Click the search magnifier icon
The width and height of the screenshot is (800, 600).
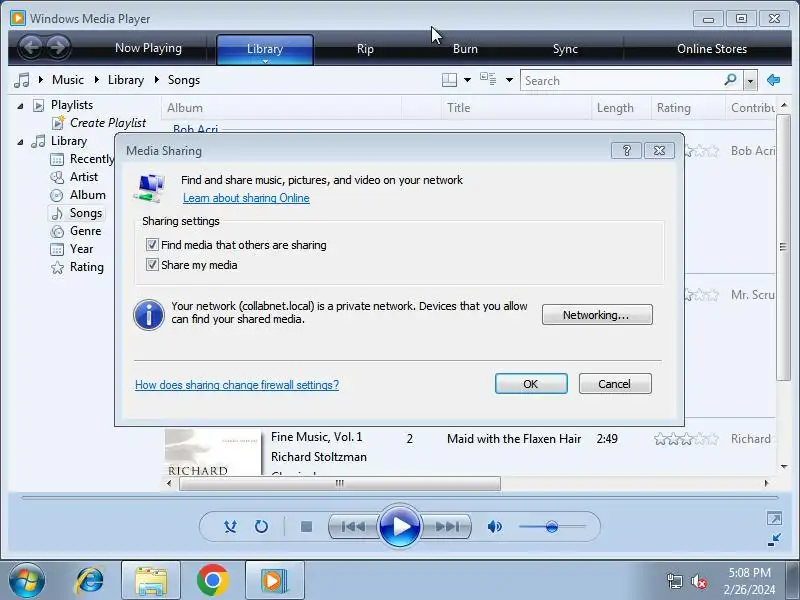pyautogui.click(x=731, y=80)
